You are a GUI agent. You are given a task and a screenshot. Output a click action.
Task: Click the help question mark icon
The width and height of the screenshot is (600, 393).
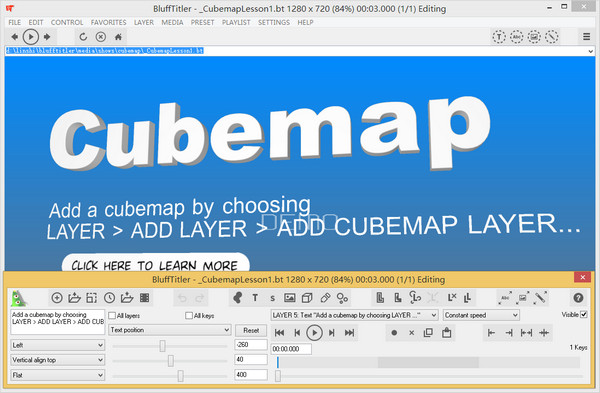[x=578, y=298]
